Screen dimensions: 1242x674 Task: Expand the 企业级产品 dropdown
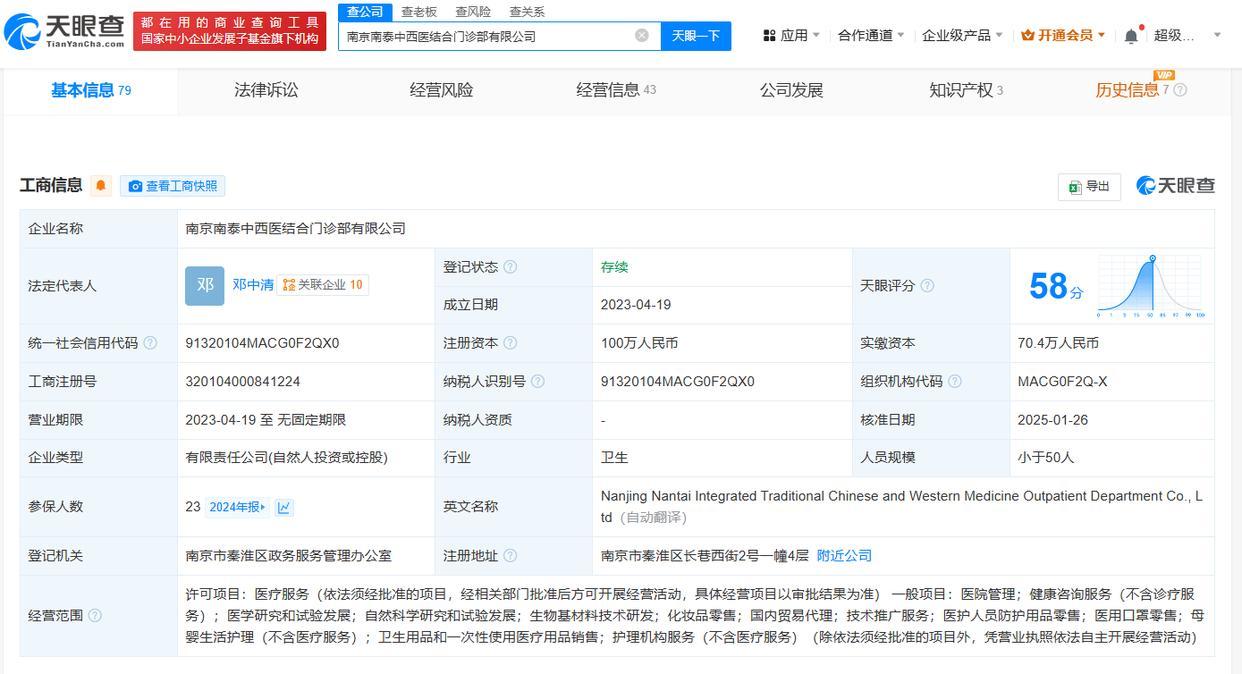(x=962, y=35)
